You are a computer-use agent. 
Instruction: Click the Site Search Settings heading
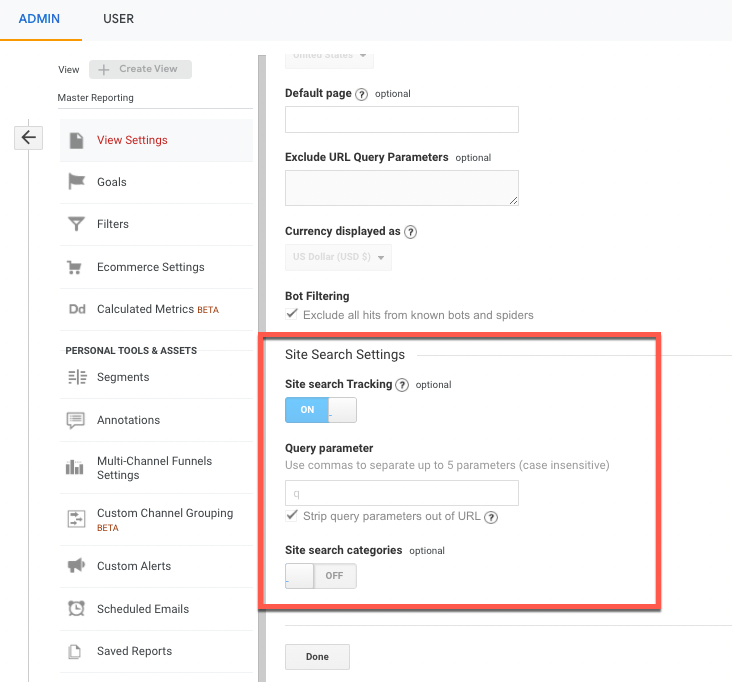[345, 355]
